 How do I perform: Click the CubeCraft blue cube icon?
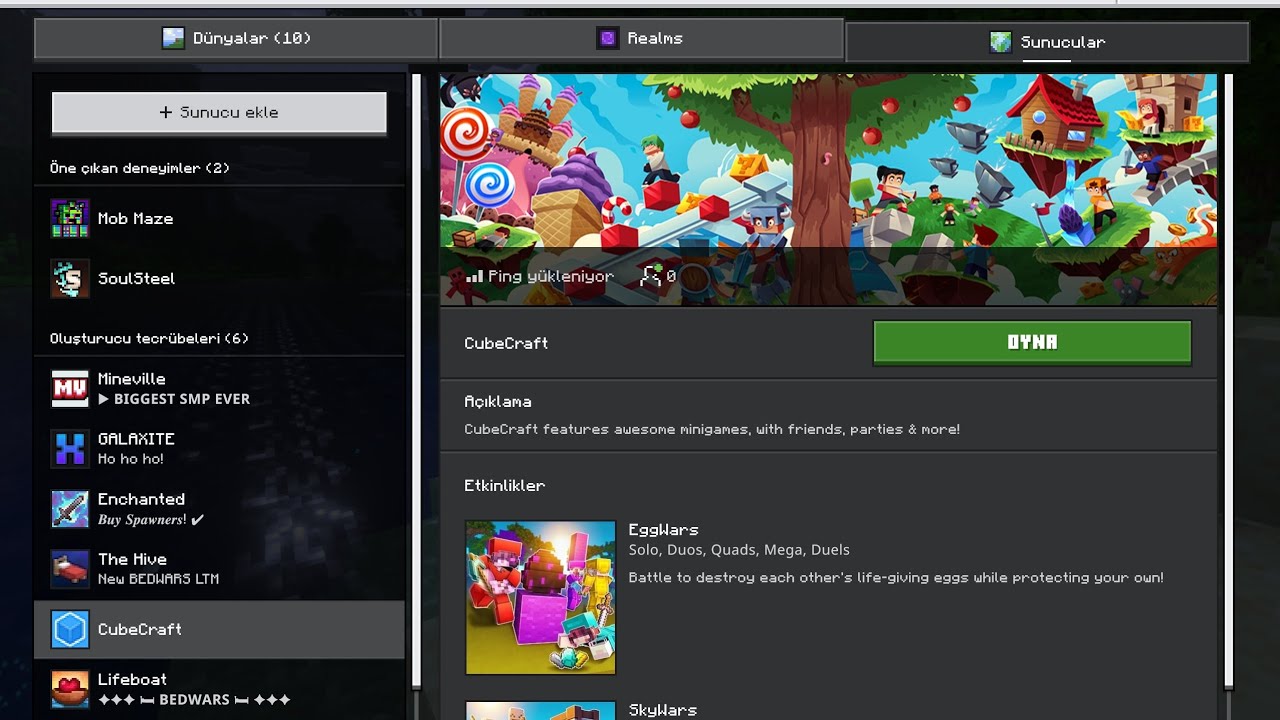coord(70,629)
